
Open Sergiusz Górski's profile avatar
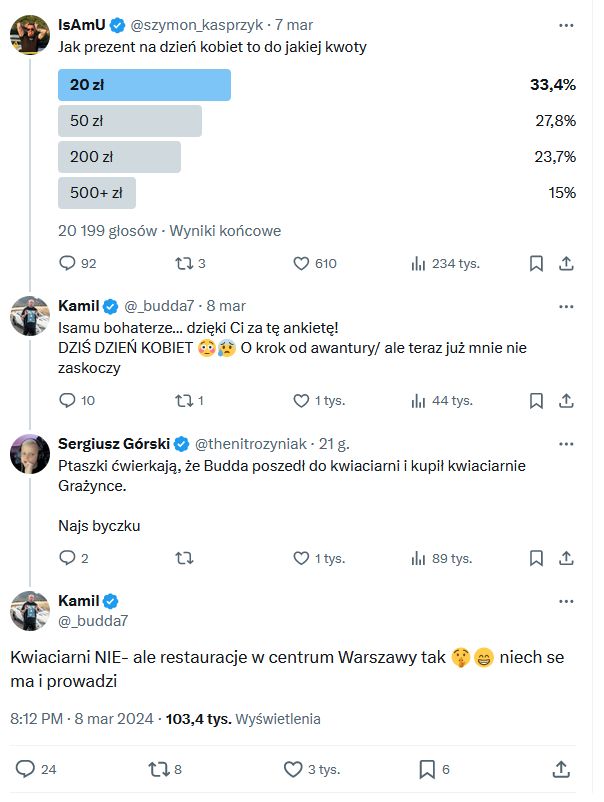30,455
